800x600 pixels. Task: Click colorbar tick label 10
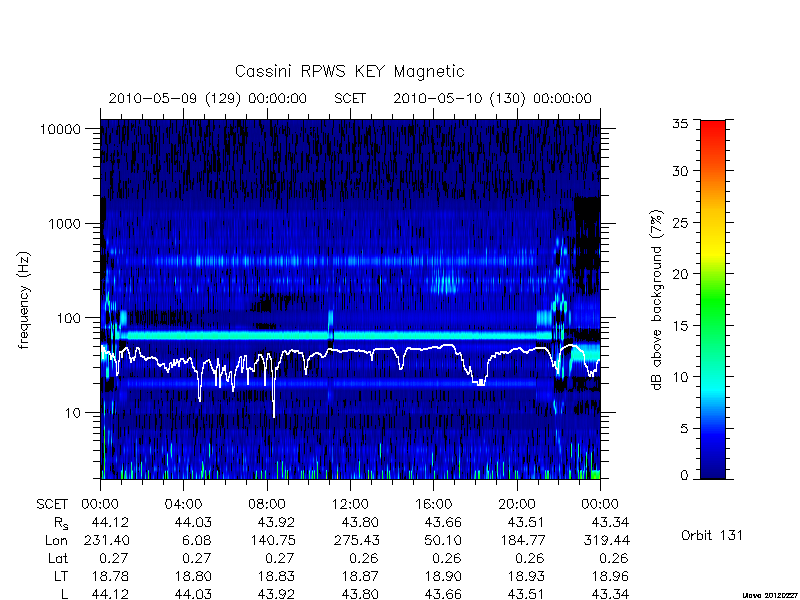pyautogui.click(x=683, y=377)
